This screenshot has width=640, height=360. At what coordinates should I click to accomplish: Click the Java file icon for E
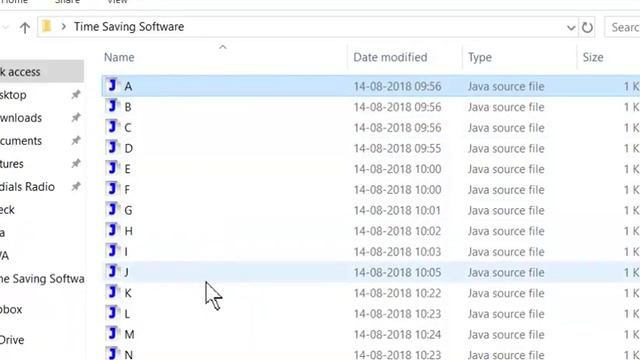[x=112, y=168]
